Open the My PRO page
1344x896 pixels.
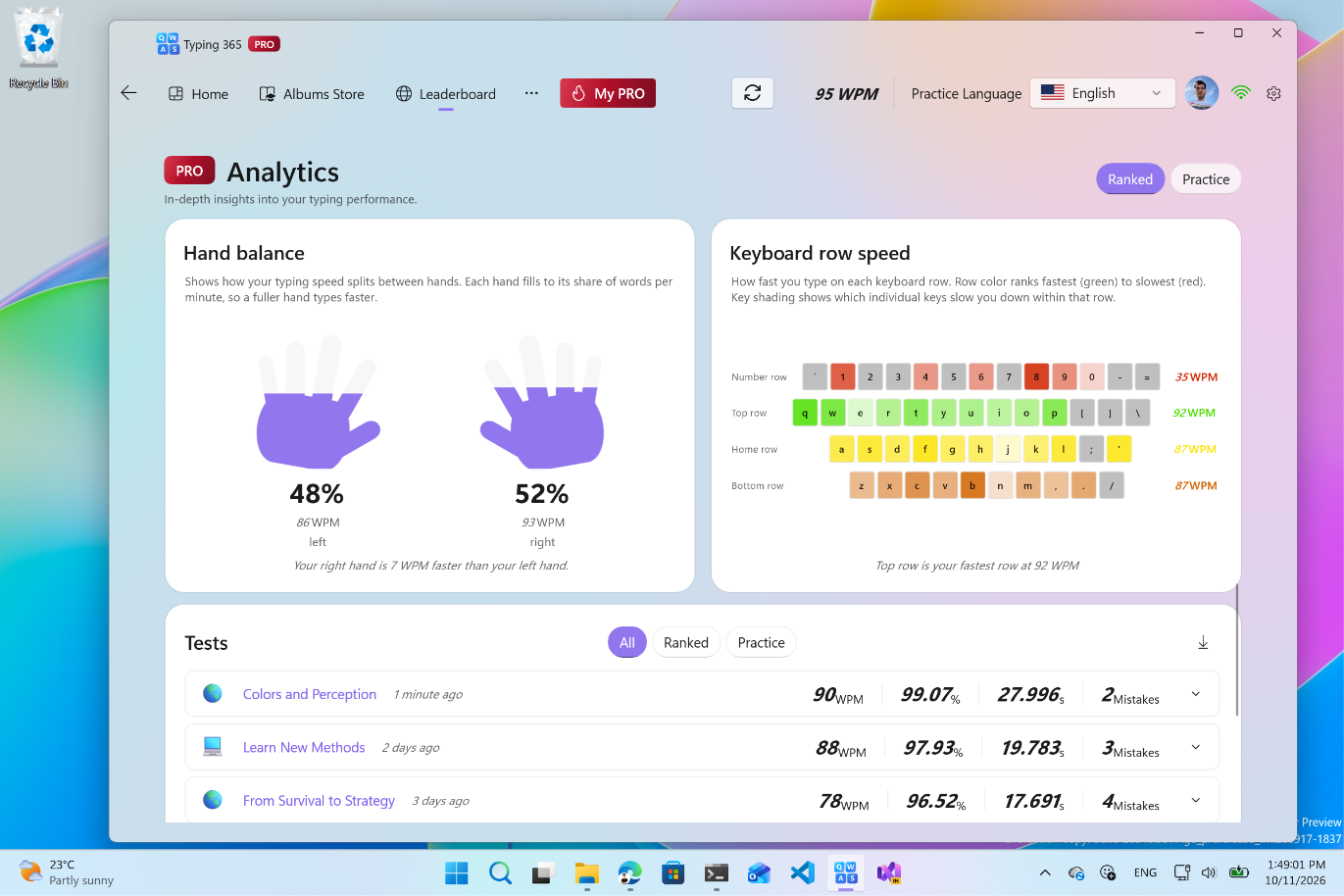pyautogui.click(x=608, y=93)
